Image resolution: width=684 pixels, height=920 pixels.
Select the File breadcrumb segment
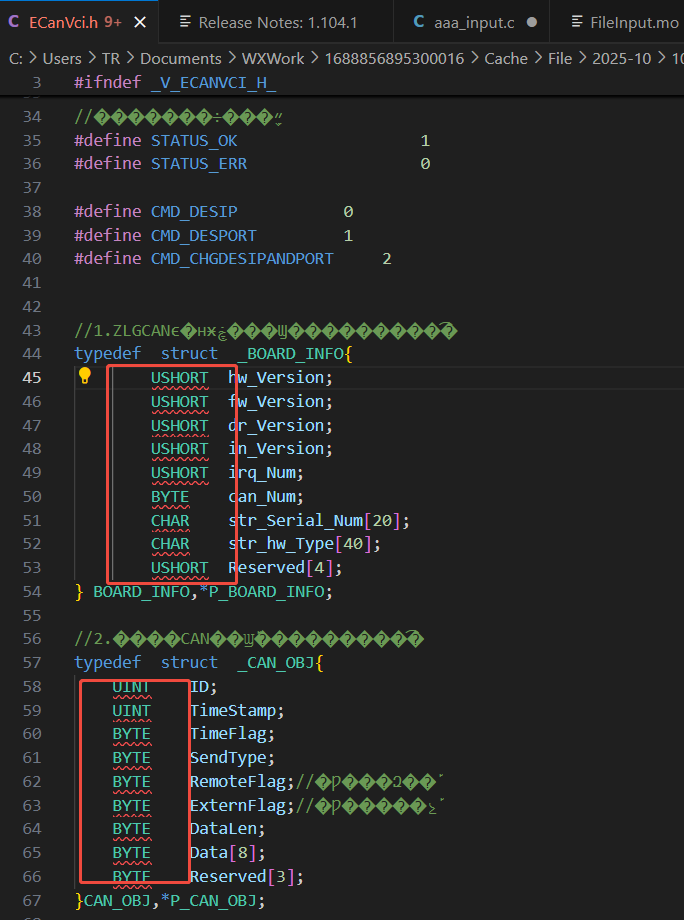[x=560, y=59]
